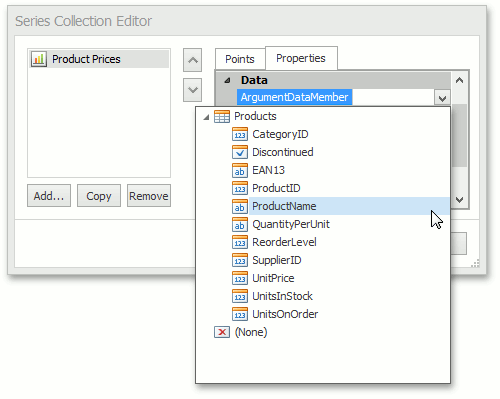Click the dialog resize grip corner
This screenshot has width=500, height=399.
tap(475, 263)
